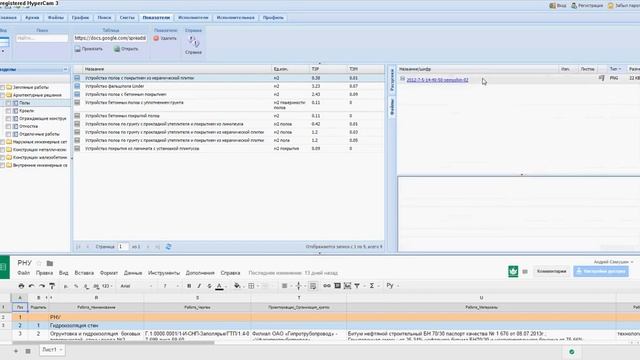
Task: Toggle the Отделочные работы checkbox
Action: click(8, 134)
